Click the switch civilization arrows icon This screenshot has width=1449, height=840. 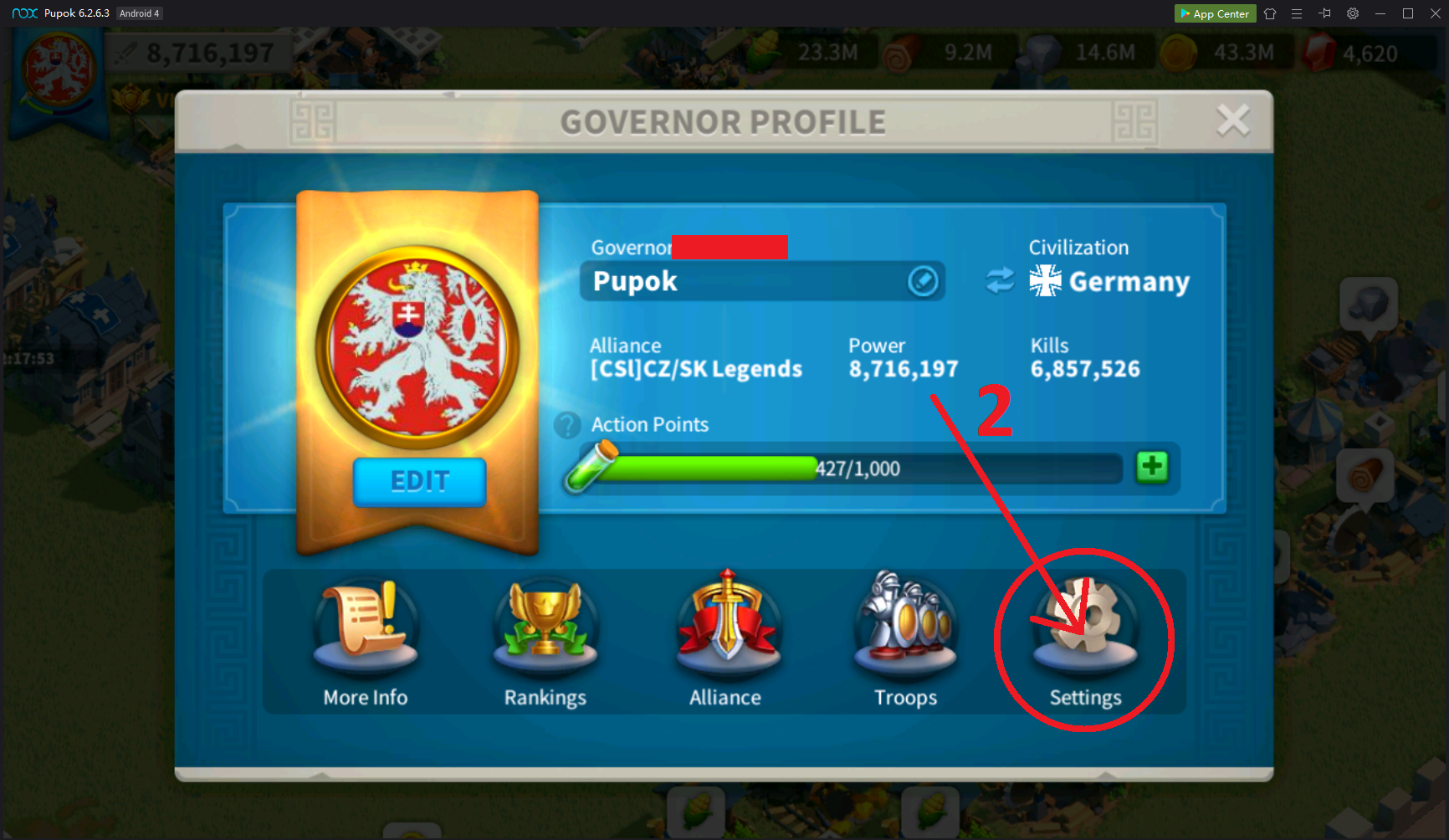coord(1000,280)
